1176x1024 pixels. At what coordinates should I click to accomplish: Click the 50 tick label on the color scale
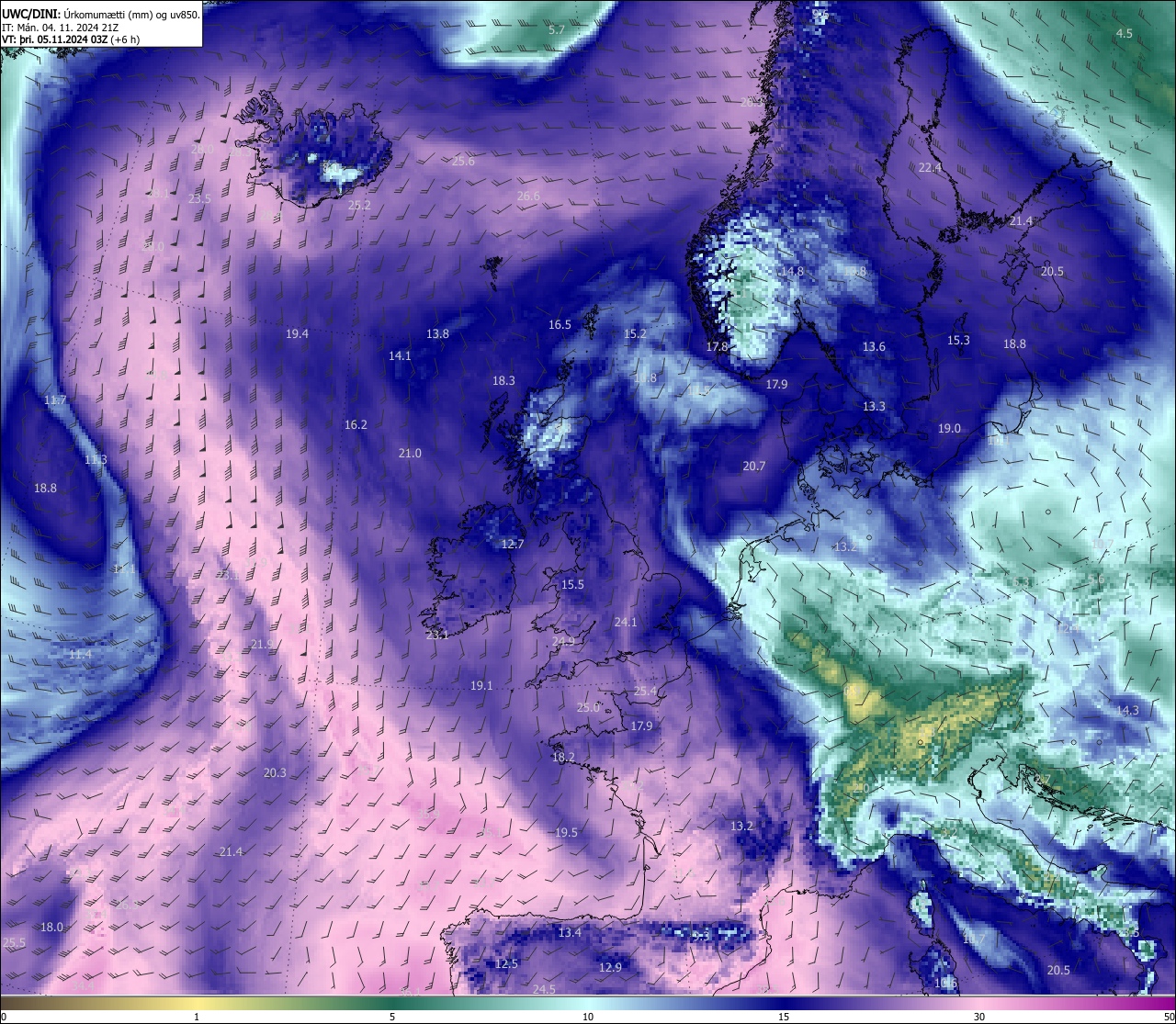[x=1168, y=1017]
